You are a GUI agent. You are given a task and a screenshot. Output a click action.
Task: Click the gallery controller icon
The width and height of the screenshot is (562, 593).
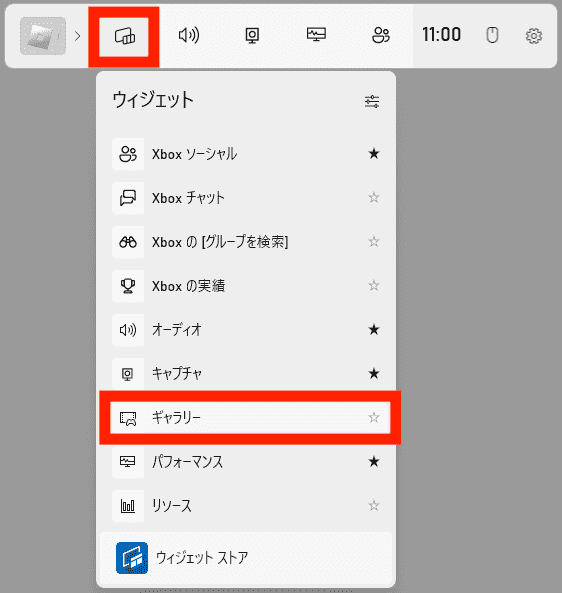point(128,418)
